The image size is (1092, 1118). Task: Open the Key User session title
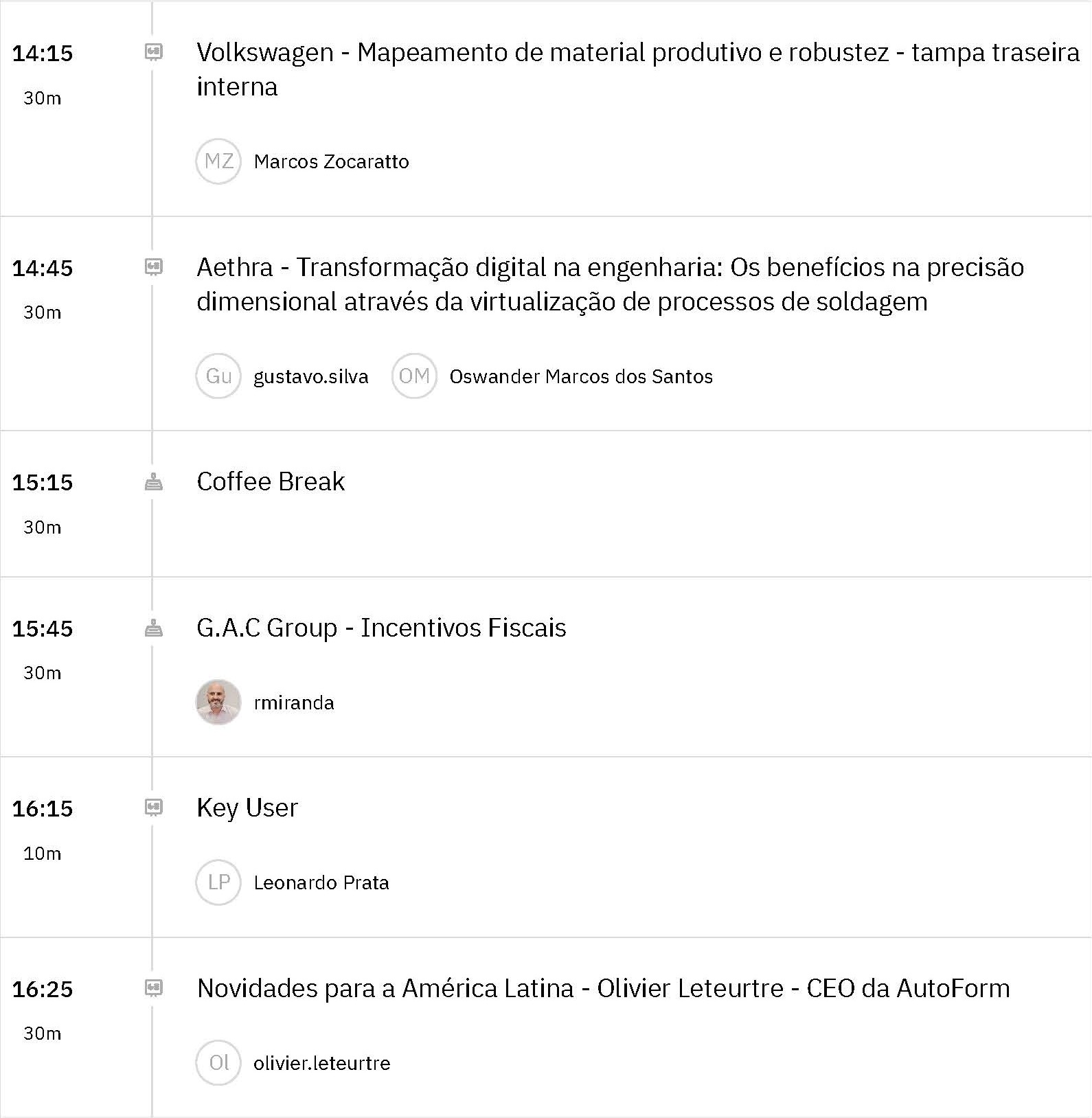247,808
